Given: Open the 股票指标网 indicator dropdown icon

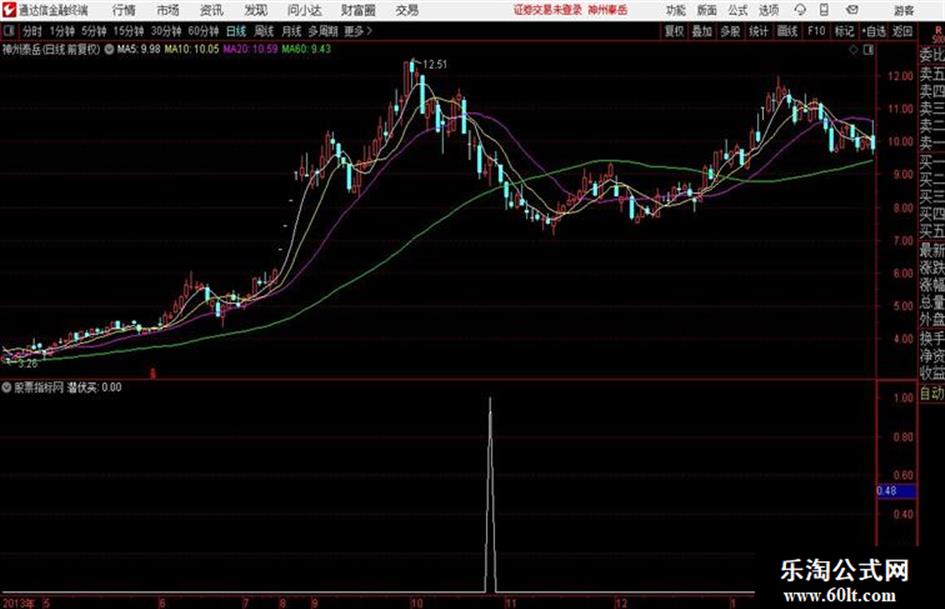Looking at the screenshot, I should 7,387.
